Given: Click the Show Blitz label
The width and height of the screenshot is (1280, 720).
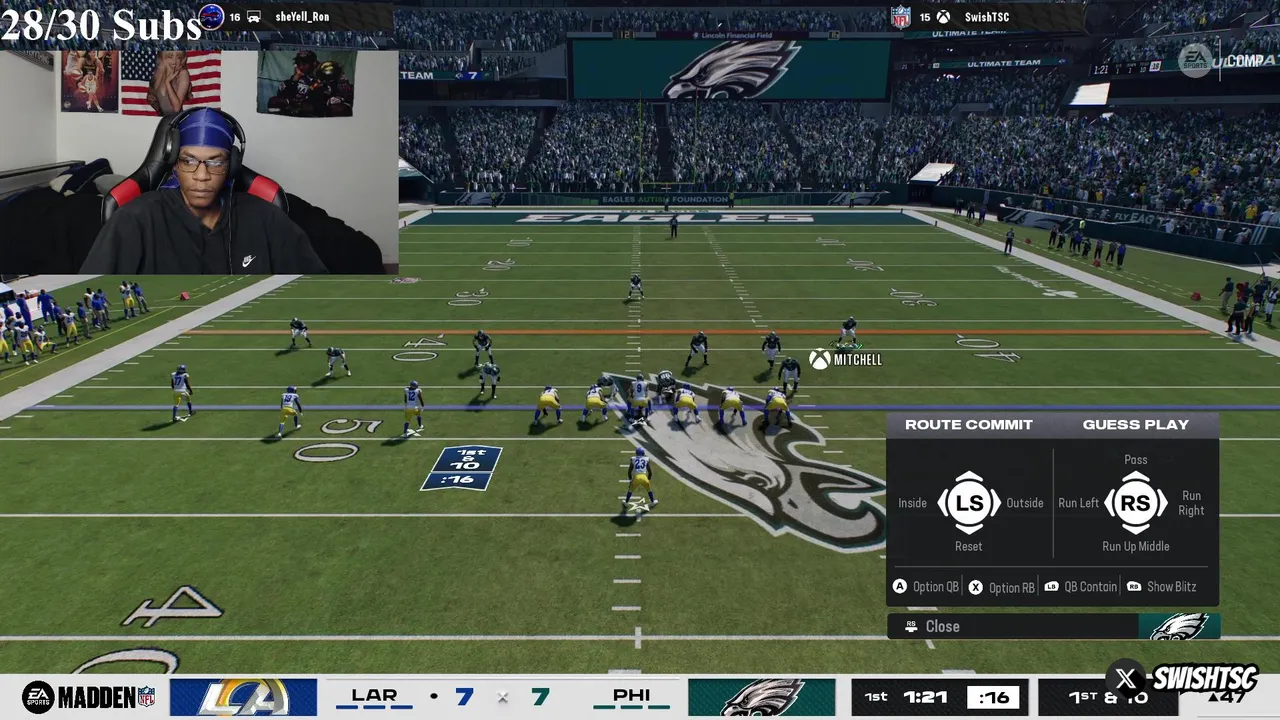Looking at the screenshot, I should [1172, 587].
